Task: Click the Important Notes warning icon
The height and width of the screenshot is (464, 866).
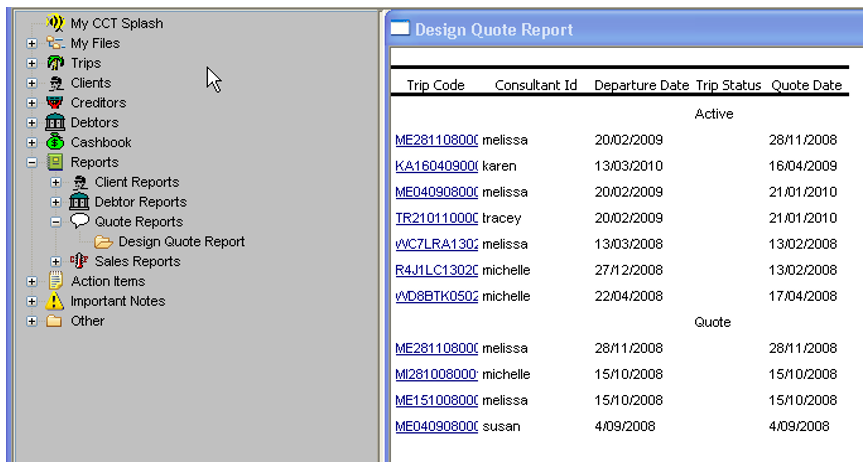Action: pyautogui.click(x=55, y=300)
